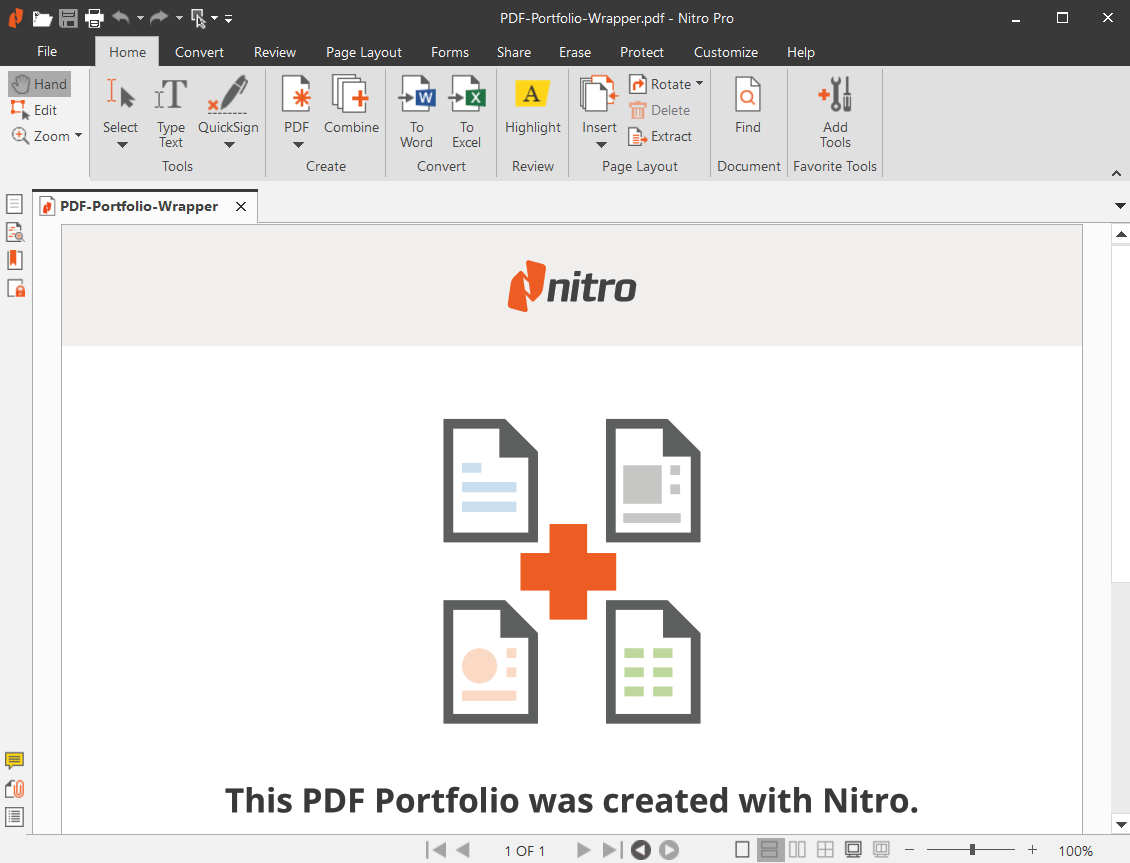Select continuous page view mode
This screenshot has width=1130, height=863.
[770, 850]
